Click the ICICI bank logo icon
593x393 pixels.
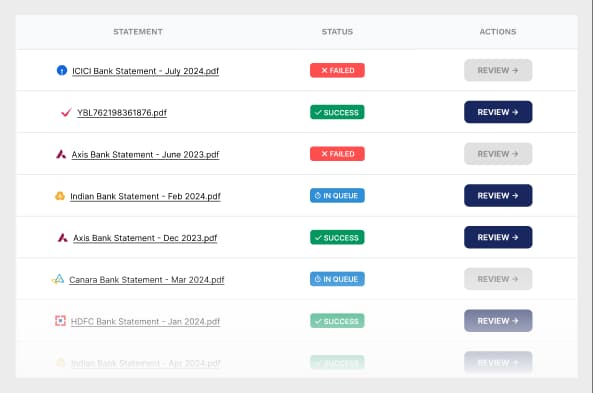[62, 70]
